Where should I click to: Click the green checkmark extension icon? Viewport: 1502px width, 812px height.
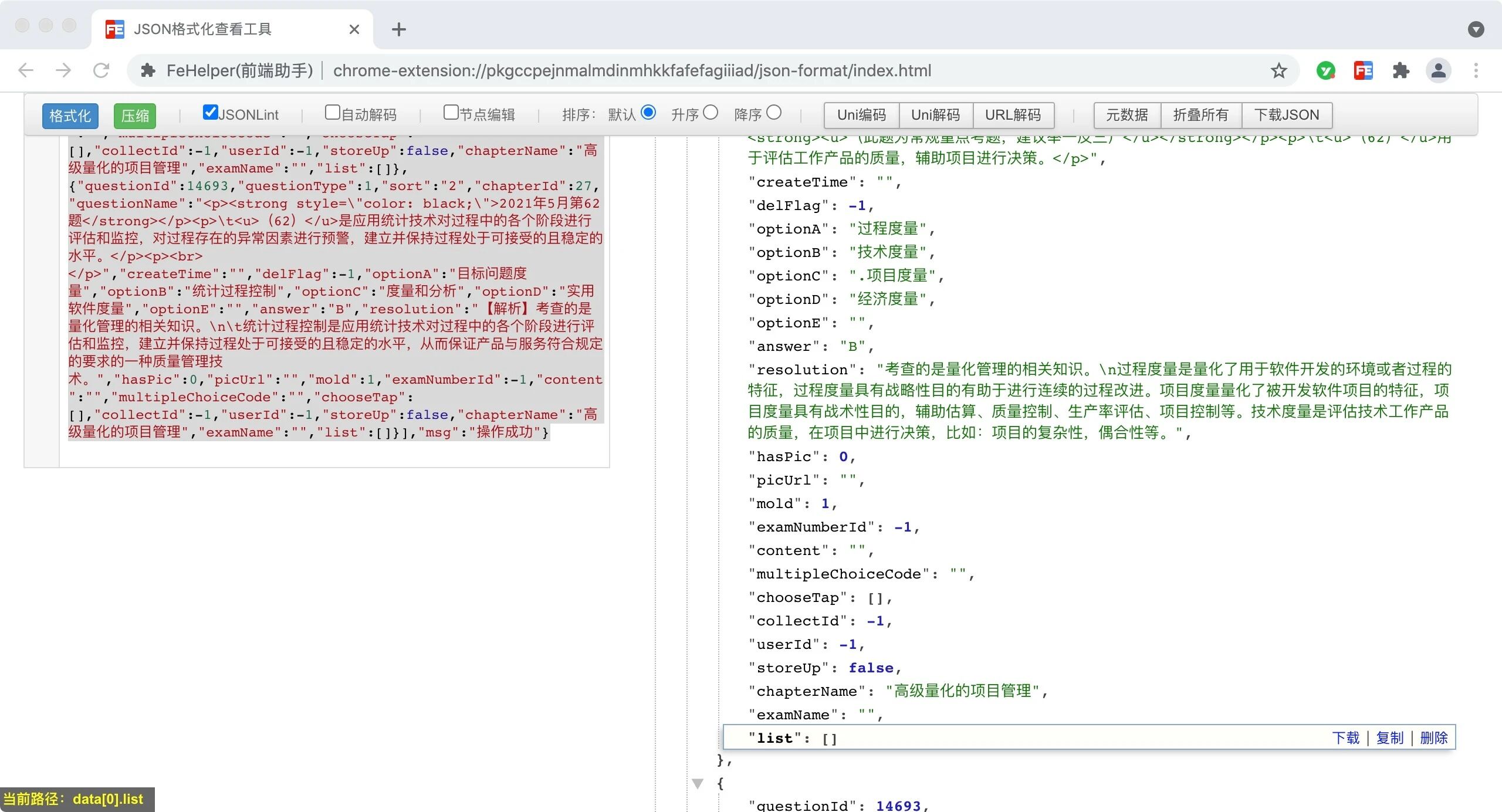pos(1325,71)
